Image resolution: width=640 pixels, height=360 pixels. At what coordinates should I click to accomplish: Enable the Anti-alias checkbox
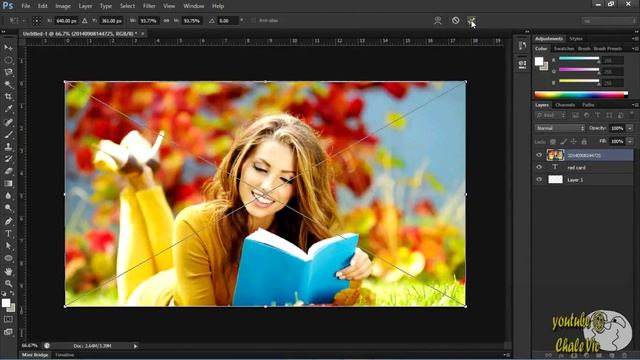pos(253,20)
